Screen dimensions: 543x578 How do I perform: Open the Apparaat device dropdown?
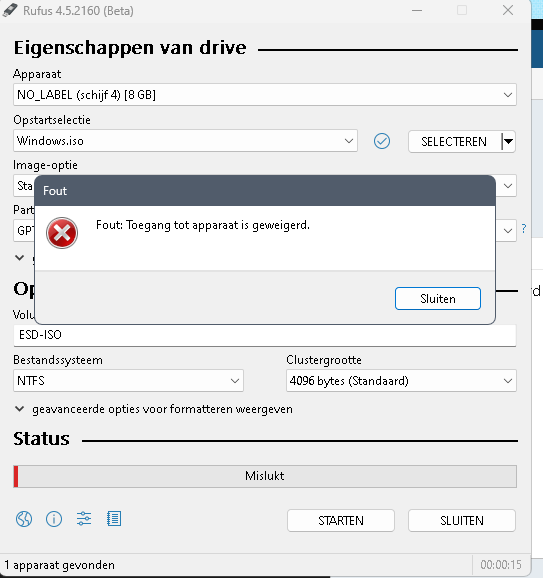(265, 95)
